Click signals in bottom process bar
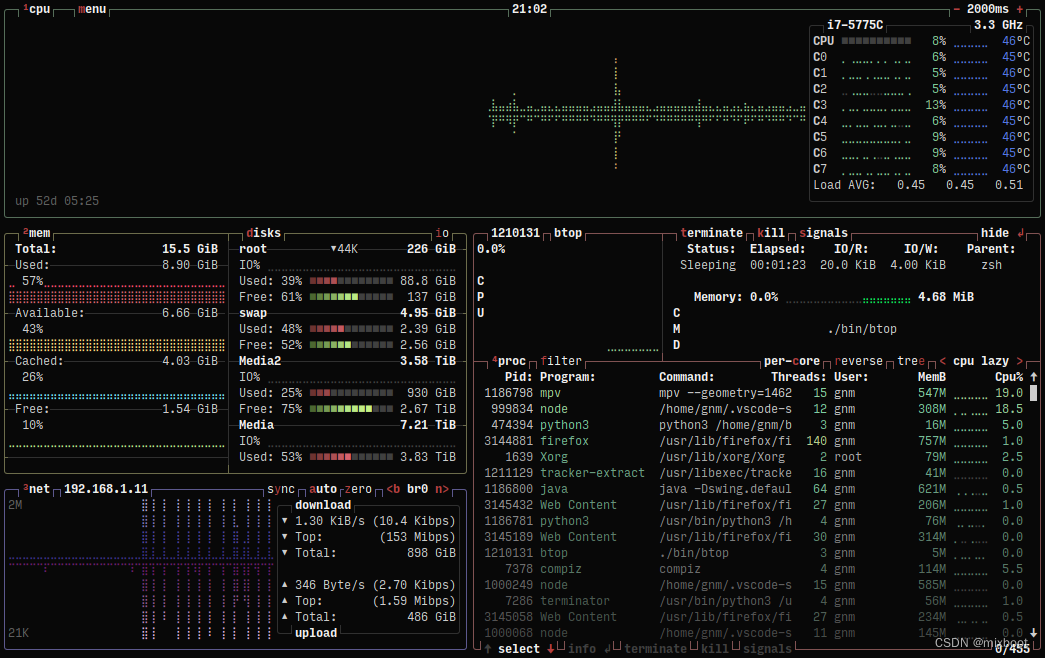 pyautogui.click(x=767, y=649)
